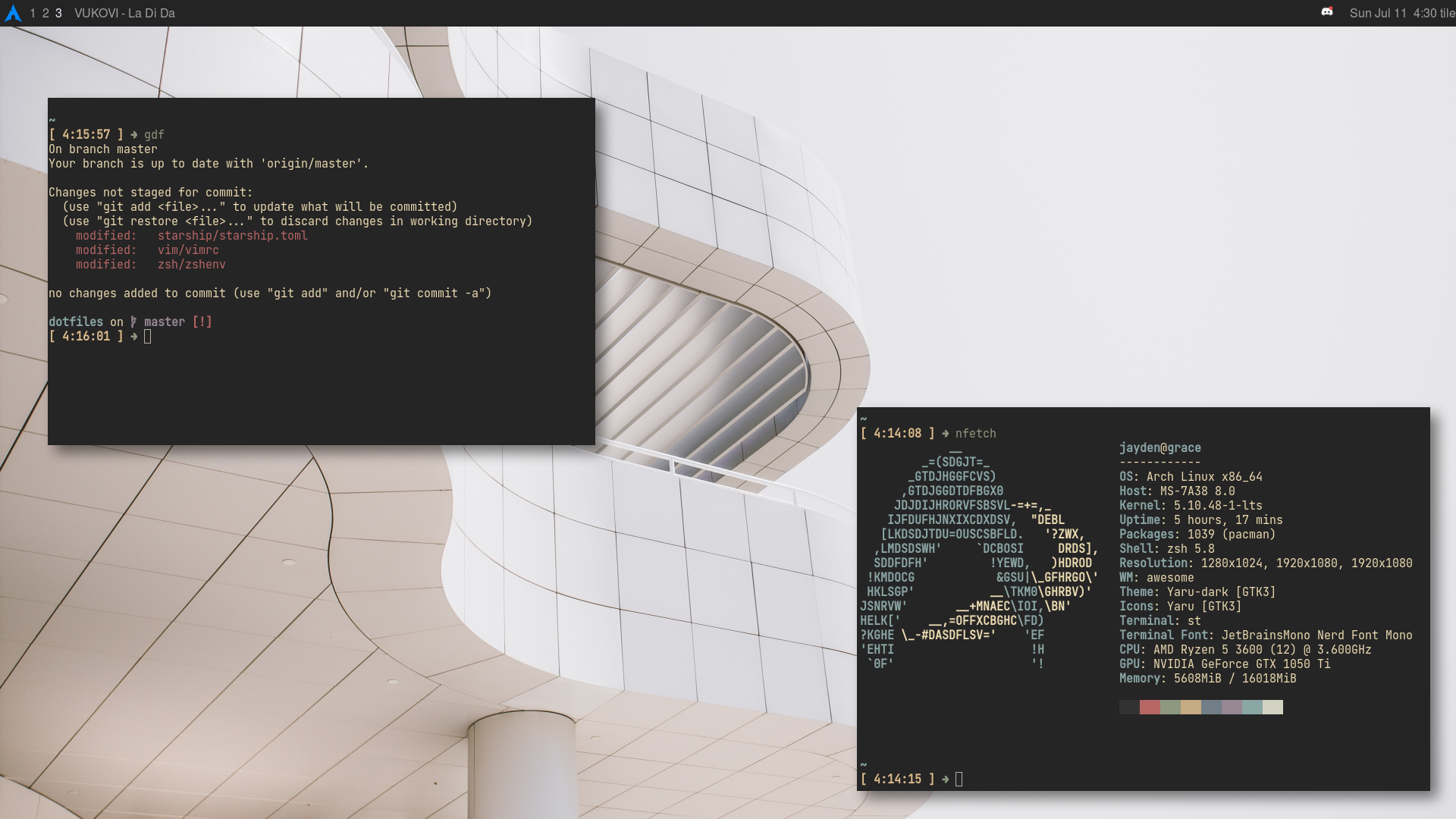The image size is (1456, 819).
Task: Click the red color block in neofetch palette
Action: (x=1150, y=707)
